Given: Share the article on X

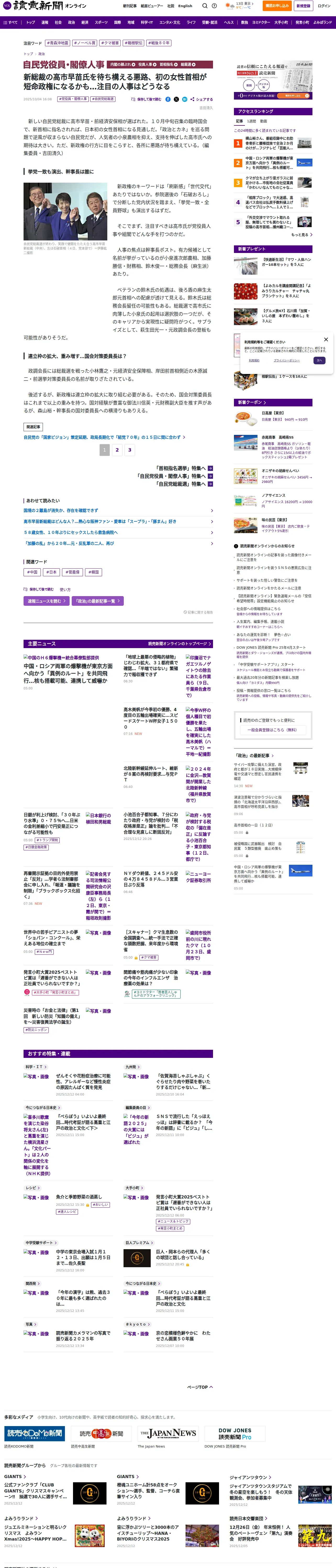Looking at the screenshot, I should click(x=176, y=99).
